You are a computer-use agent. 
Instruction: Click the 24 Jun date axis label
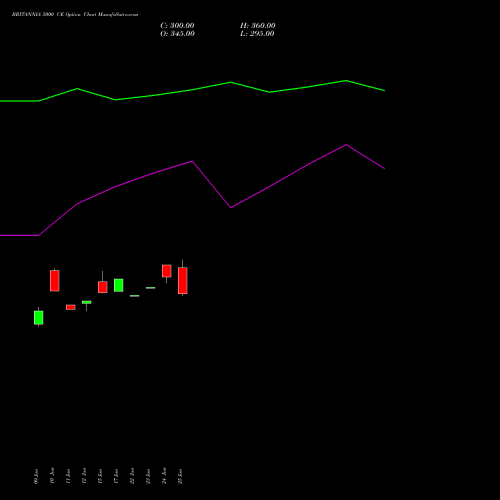tap(164, 476)
